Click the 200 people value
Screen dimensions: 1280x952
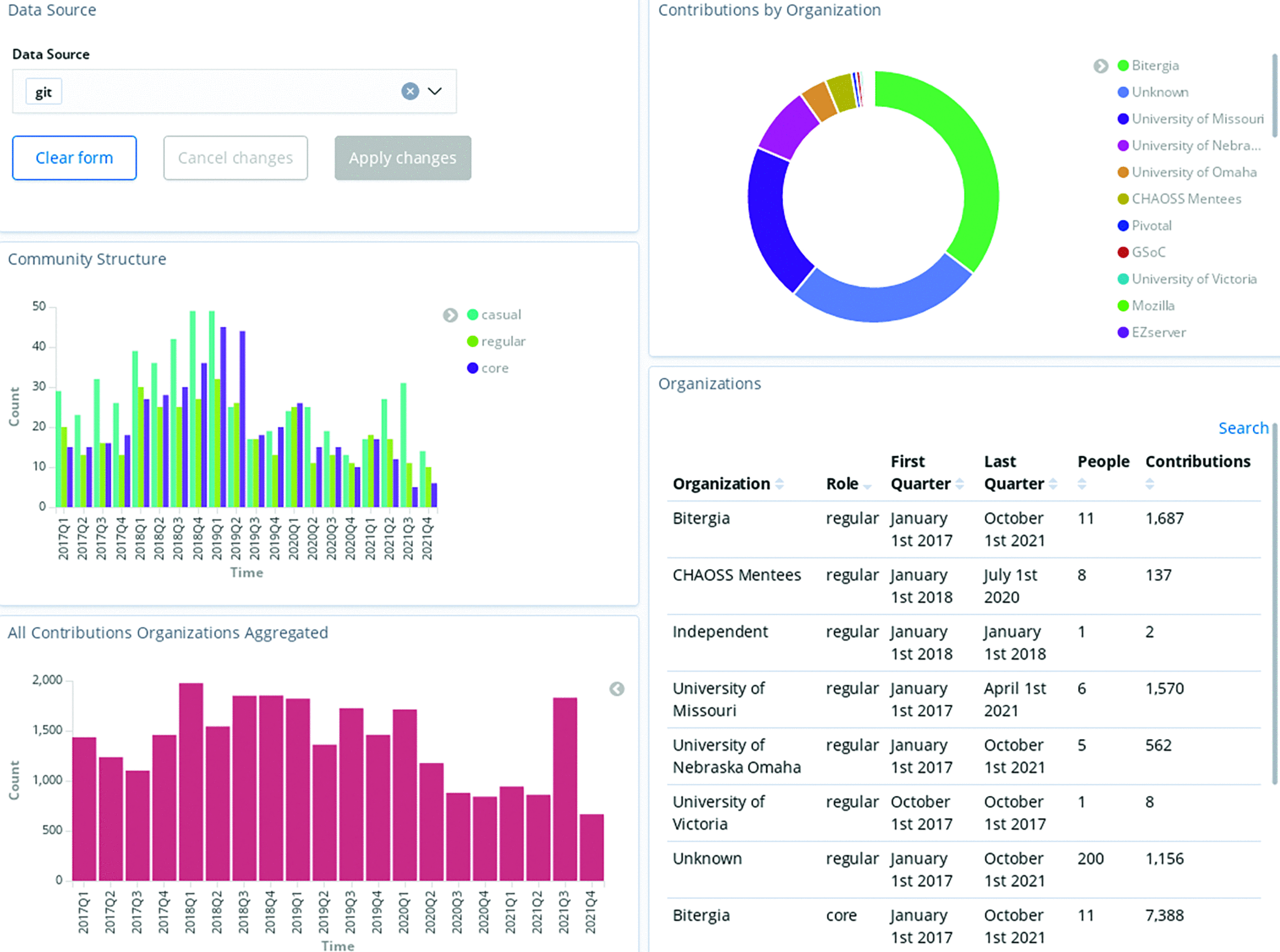point(1090,858)
